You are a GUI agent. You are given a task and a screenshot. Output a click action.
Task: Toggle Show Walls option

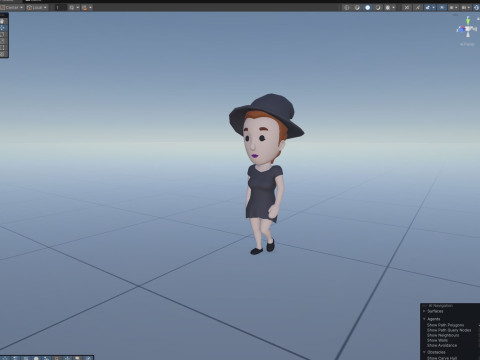(437, 340)
